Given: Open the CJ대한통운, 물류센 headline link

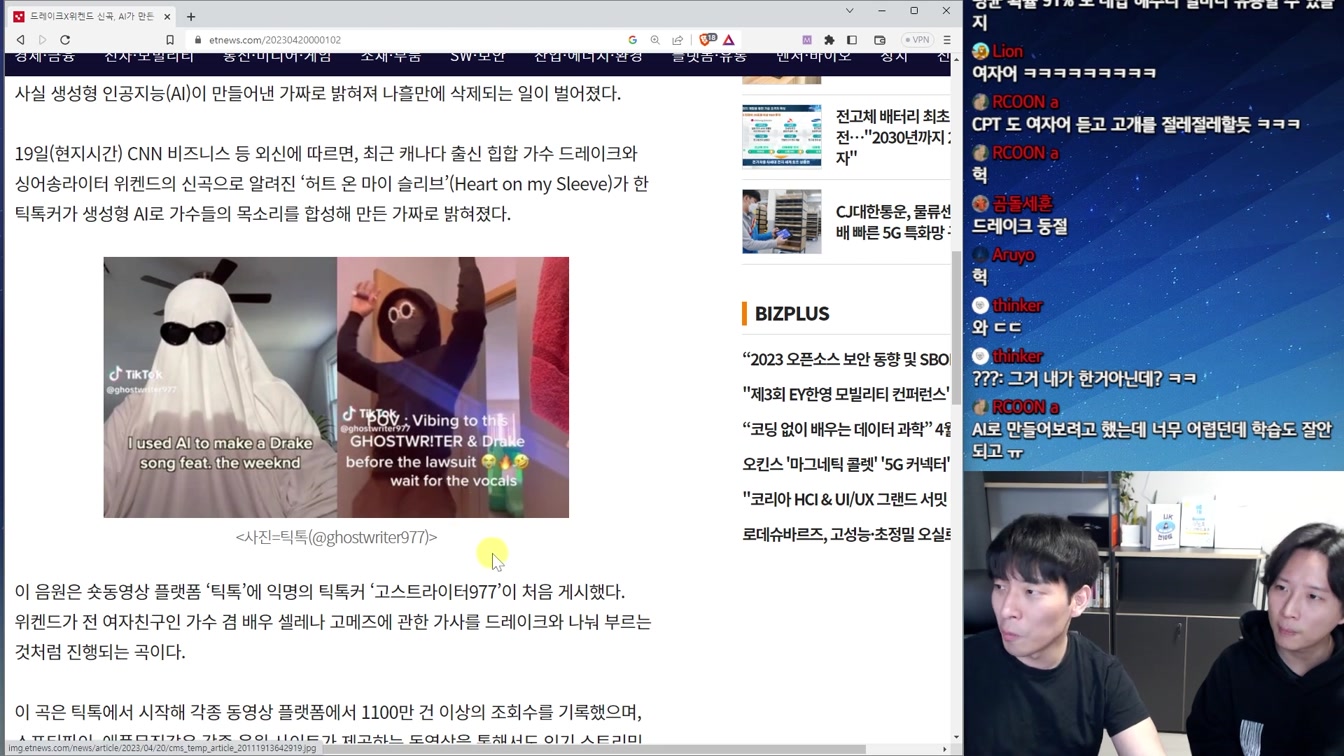Looking at the screenshot, I should tap(893, 222).
